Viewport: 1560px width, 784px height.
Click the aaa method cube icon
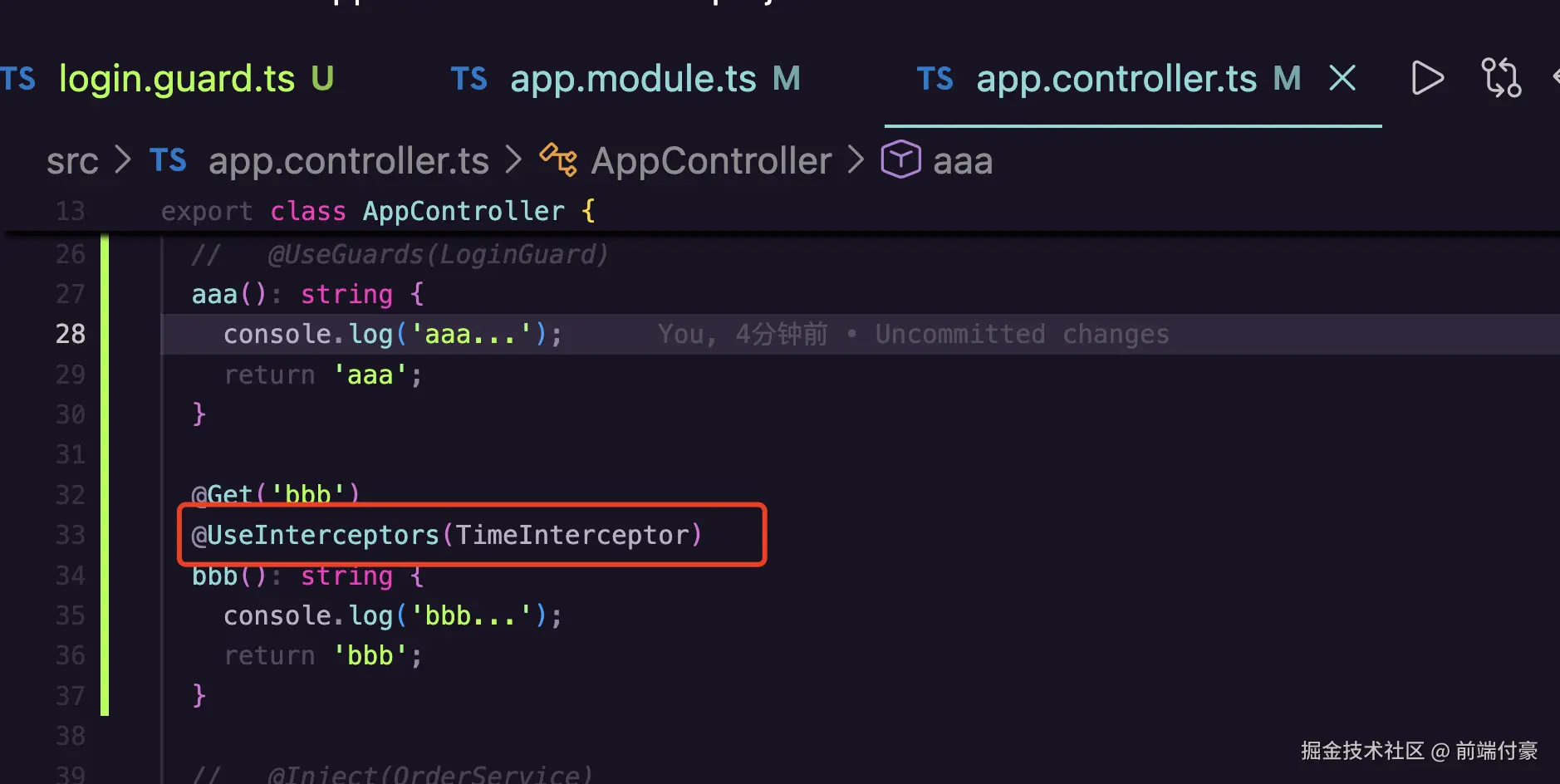tap(900, 159)
